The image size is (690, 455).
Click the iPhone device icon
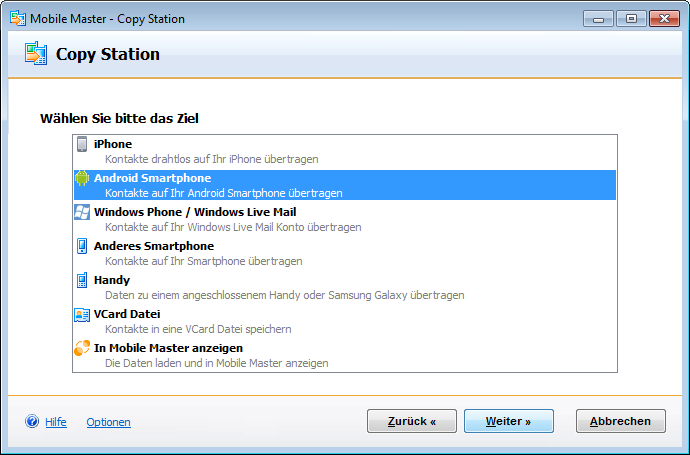[x=82, y=144]
